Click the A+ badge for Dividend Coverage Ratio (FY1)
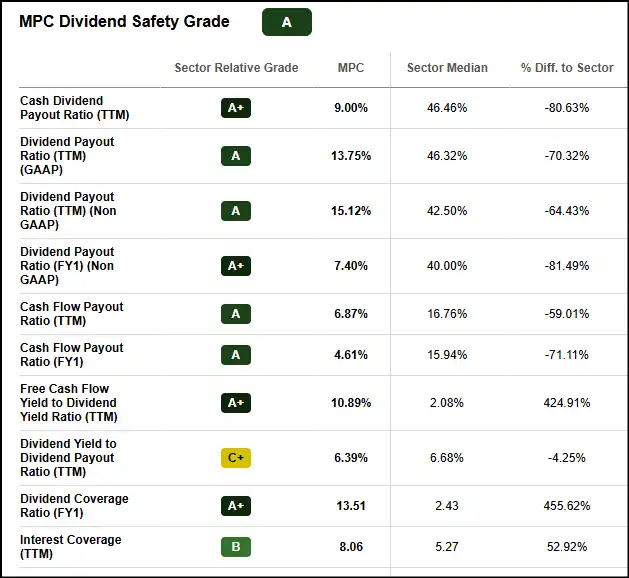Screen dimensions: 629x578 236,506
